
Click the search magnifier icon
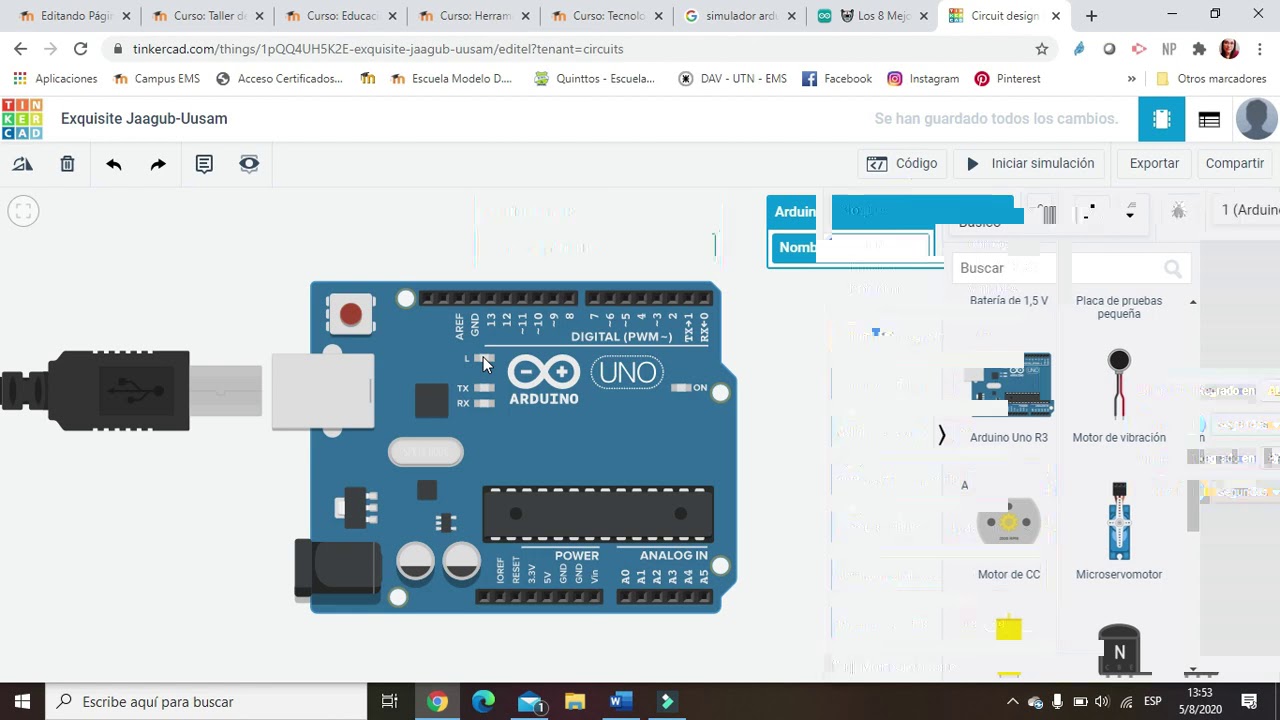tap(1173, 268)
